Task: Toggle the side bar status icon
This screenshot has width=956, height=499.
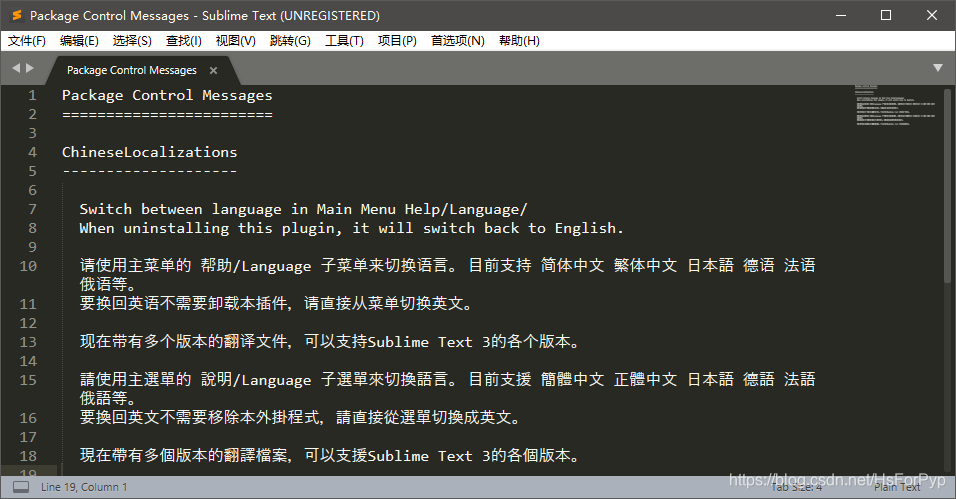Action: [21, 487]
